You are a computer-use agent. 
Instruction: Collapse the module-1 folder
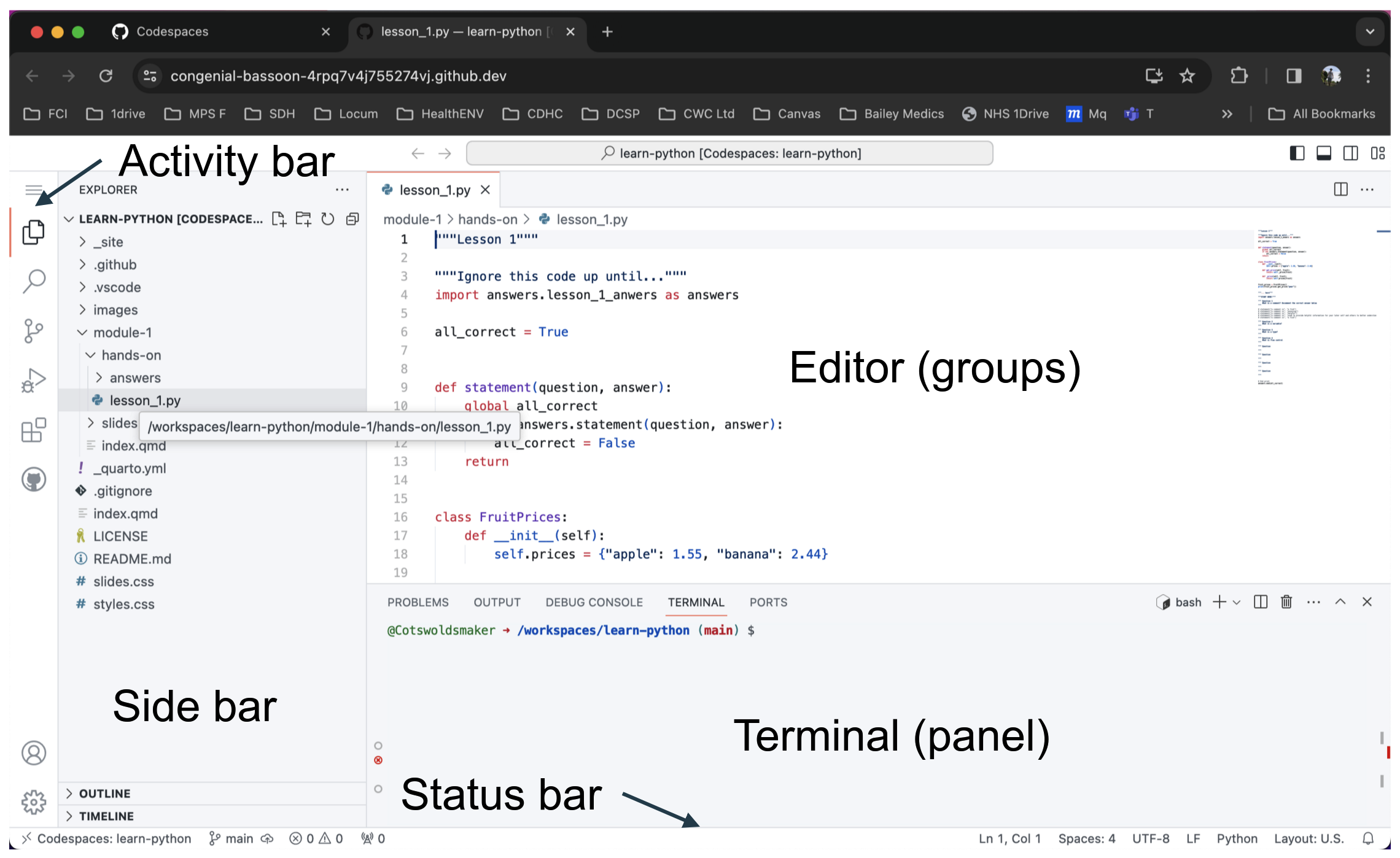pos(122,333)
